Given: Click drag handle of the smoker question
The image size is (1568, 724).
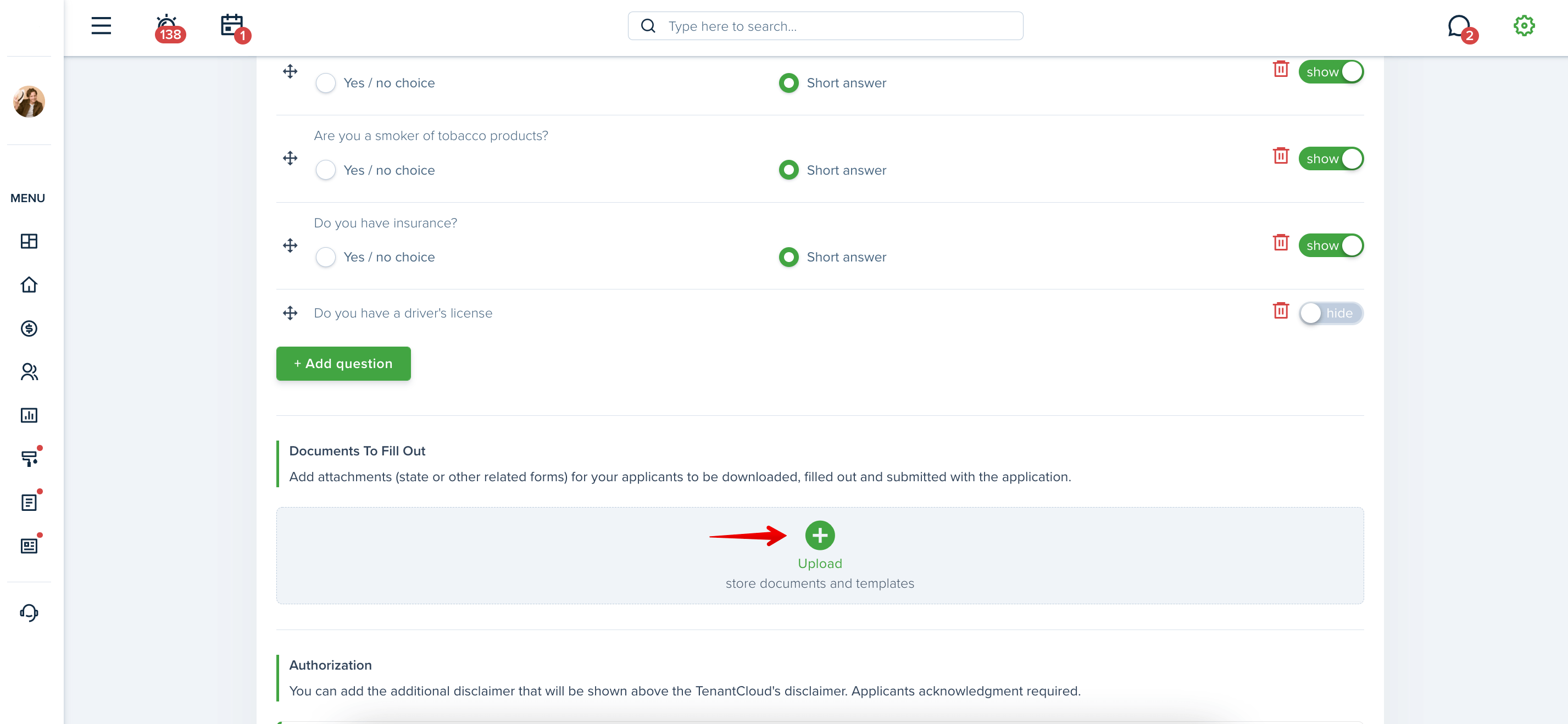Looking at the screenshot, I should (x=290, y=158).
